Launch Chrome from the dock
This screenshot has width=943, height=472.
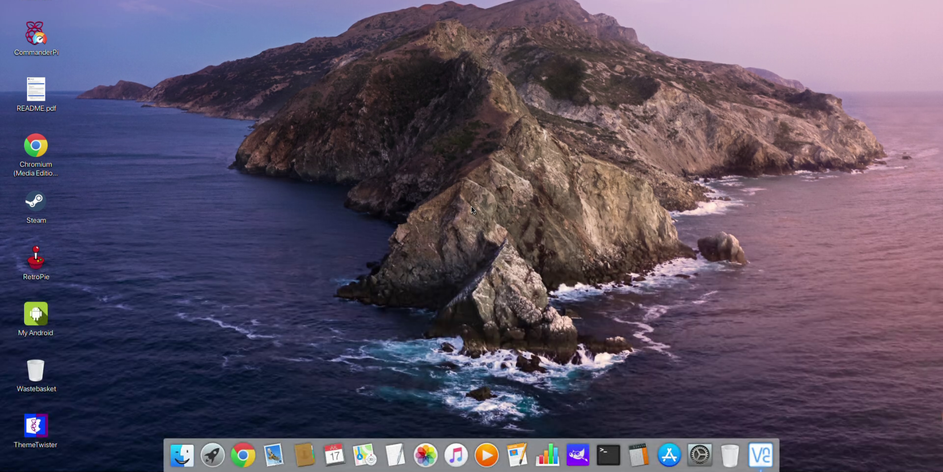243,455
